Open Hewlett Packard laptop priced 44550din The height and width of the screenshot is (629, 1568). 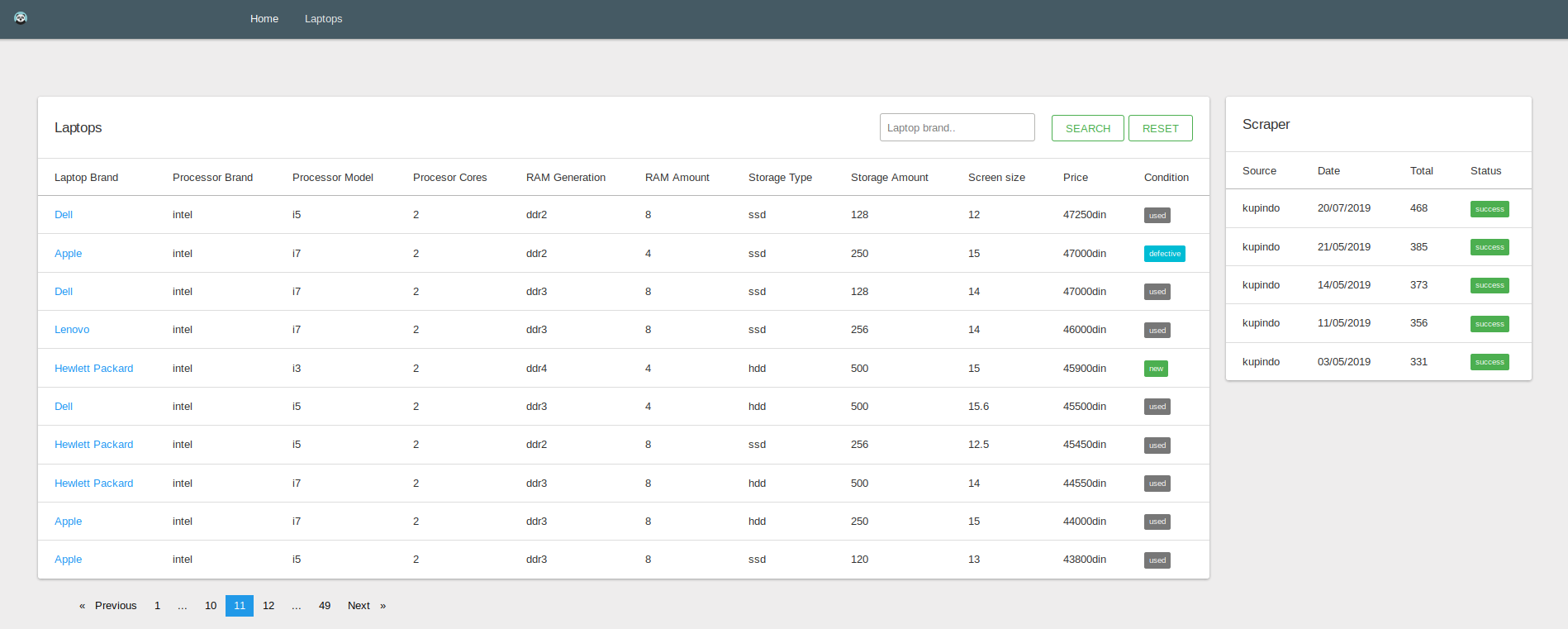pos(93,484)
